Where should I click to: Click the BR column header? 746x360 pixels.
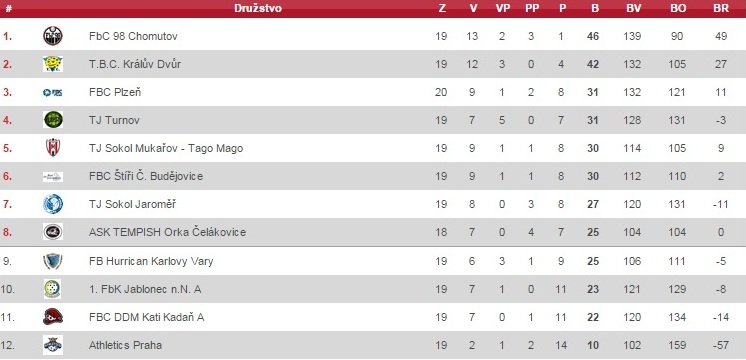click(721, 8)
